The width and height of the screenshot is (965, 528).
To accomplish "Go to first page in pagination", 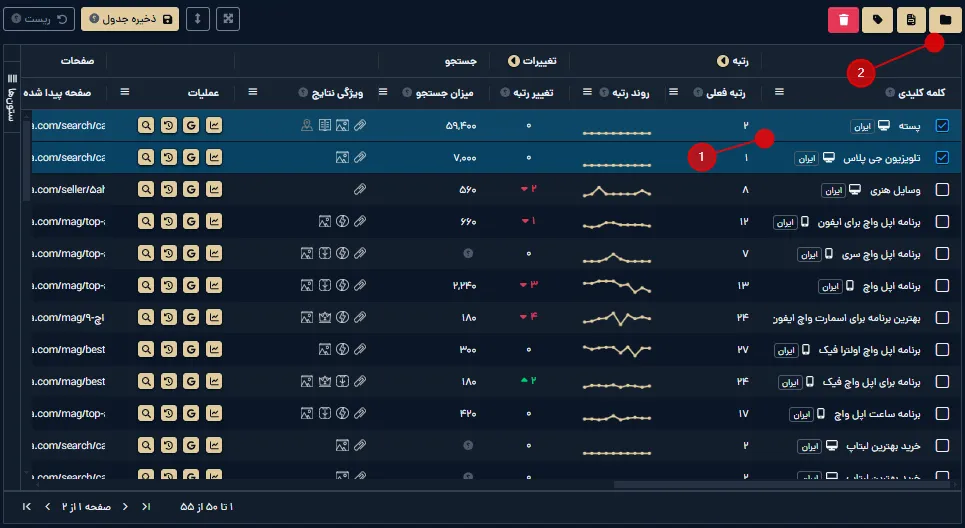I will point(26,506).
